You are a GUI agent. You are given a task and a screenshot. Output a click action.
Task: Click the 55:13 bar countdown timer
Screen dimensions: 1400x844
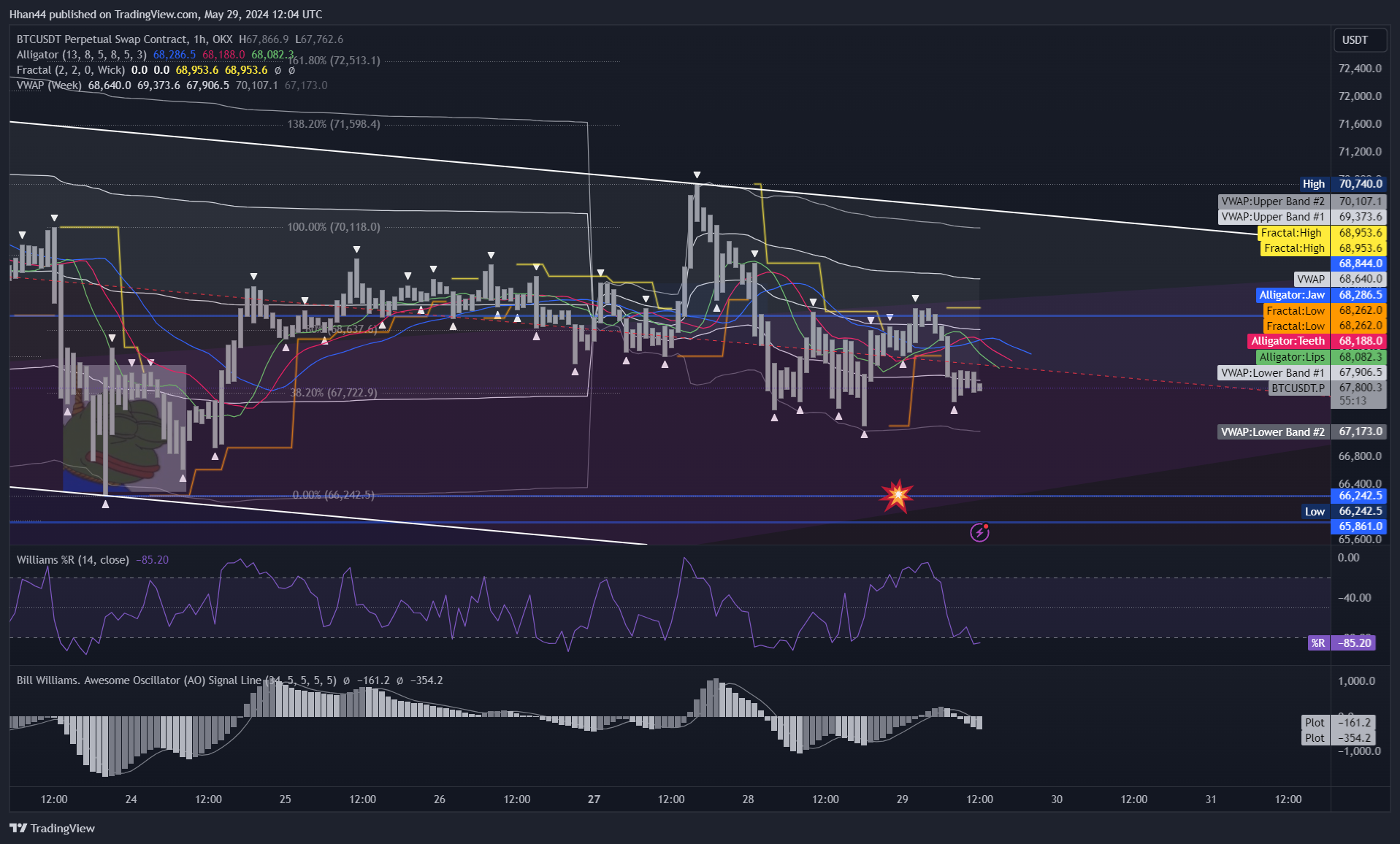coord(1353,401)
